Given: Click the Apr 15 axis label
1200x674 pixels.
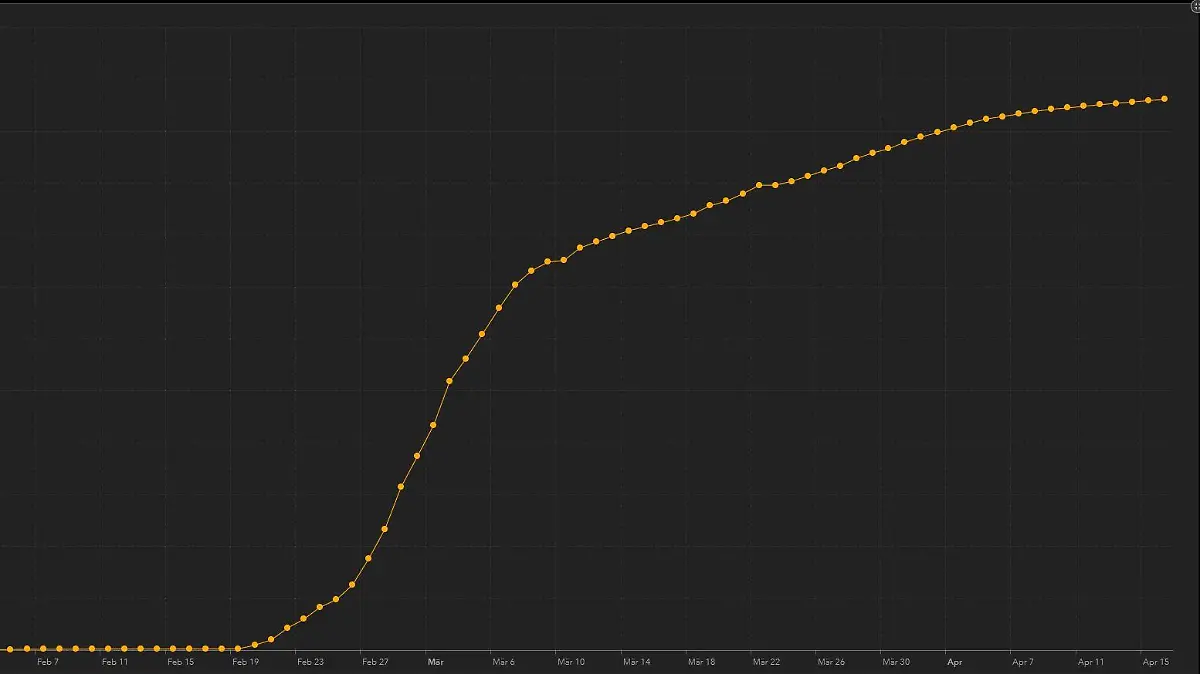Looking at the screenshot, I should [1156, 662].
